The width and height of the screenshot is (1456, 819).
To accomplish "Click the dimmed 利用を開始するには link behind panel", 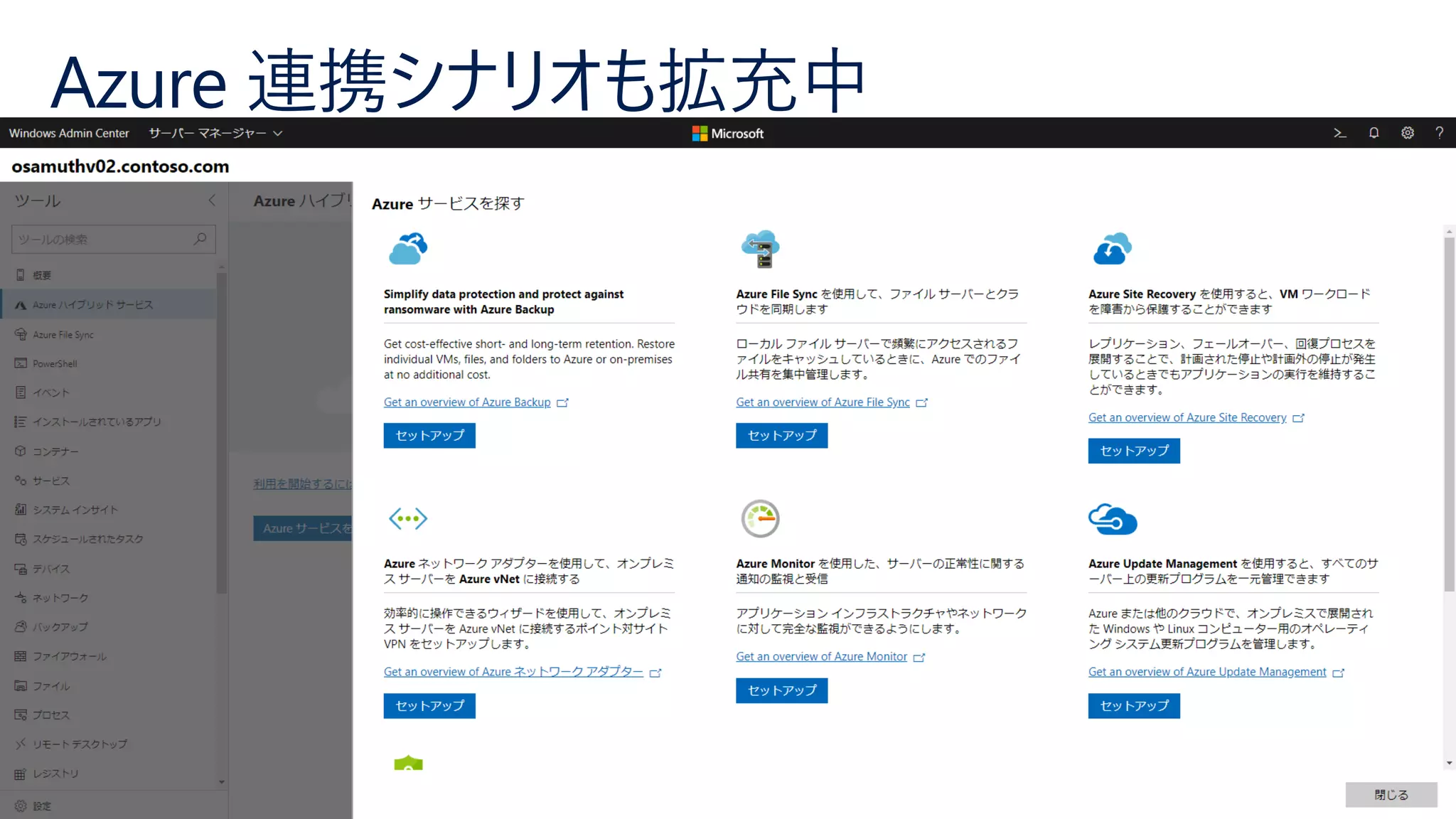I will coord(303,484).
